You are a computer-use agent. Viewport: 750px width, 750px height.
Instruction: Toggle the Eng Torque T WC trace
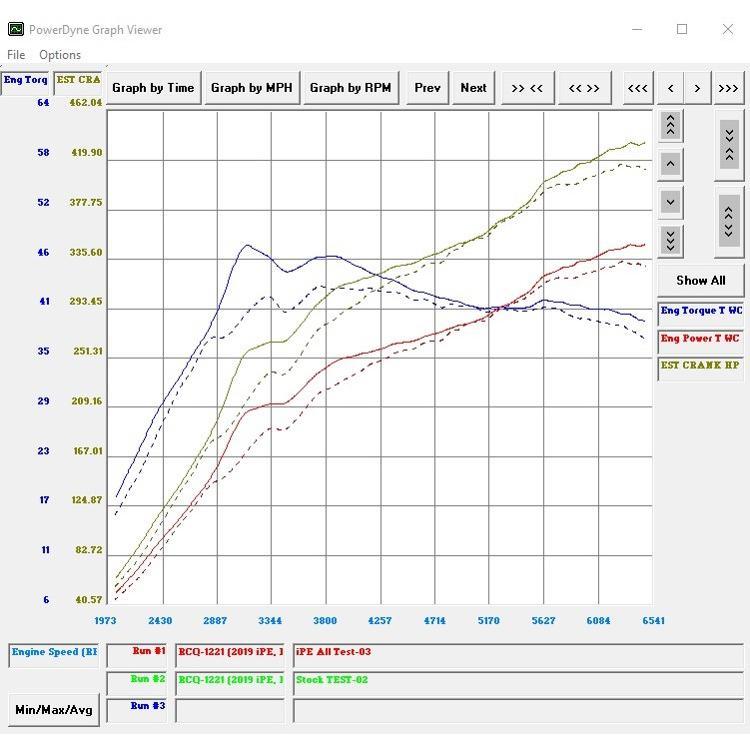700,312
